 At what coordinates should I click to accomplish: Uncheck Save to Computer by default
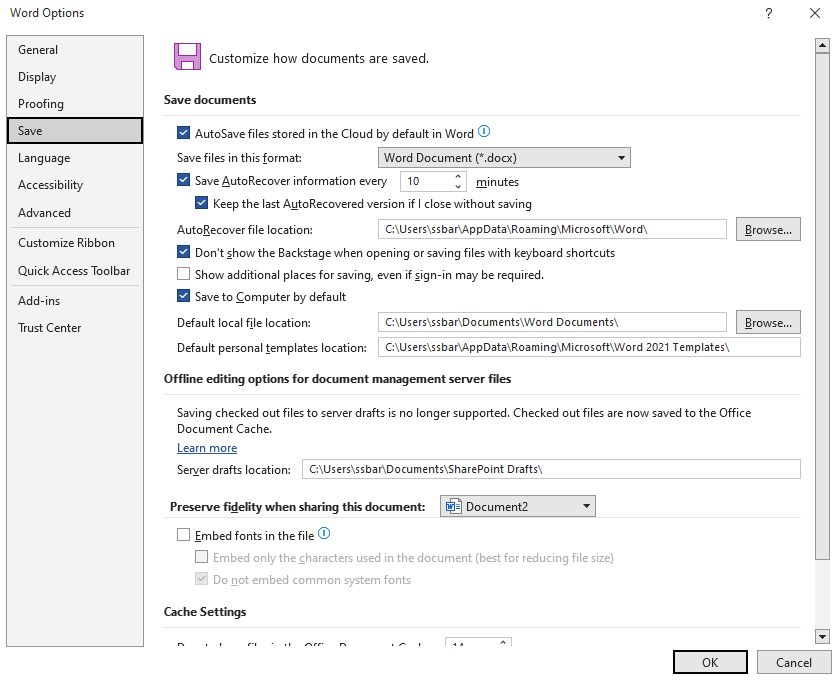click(183, 296)
